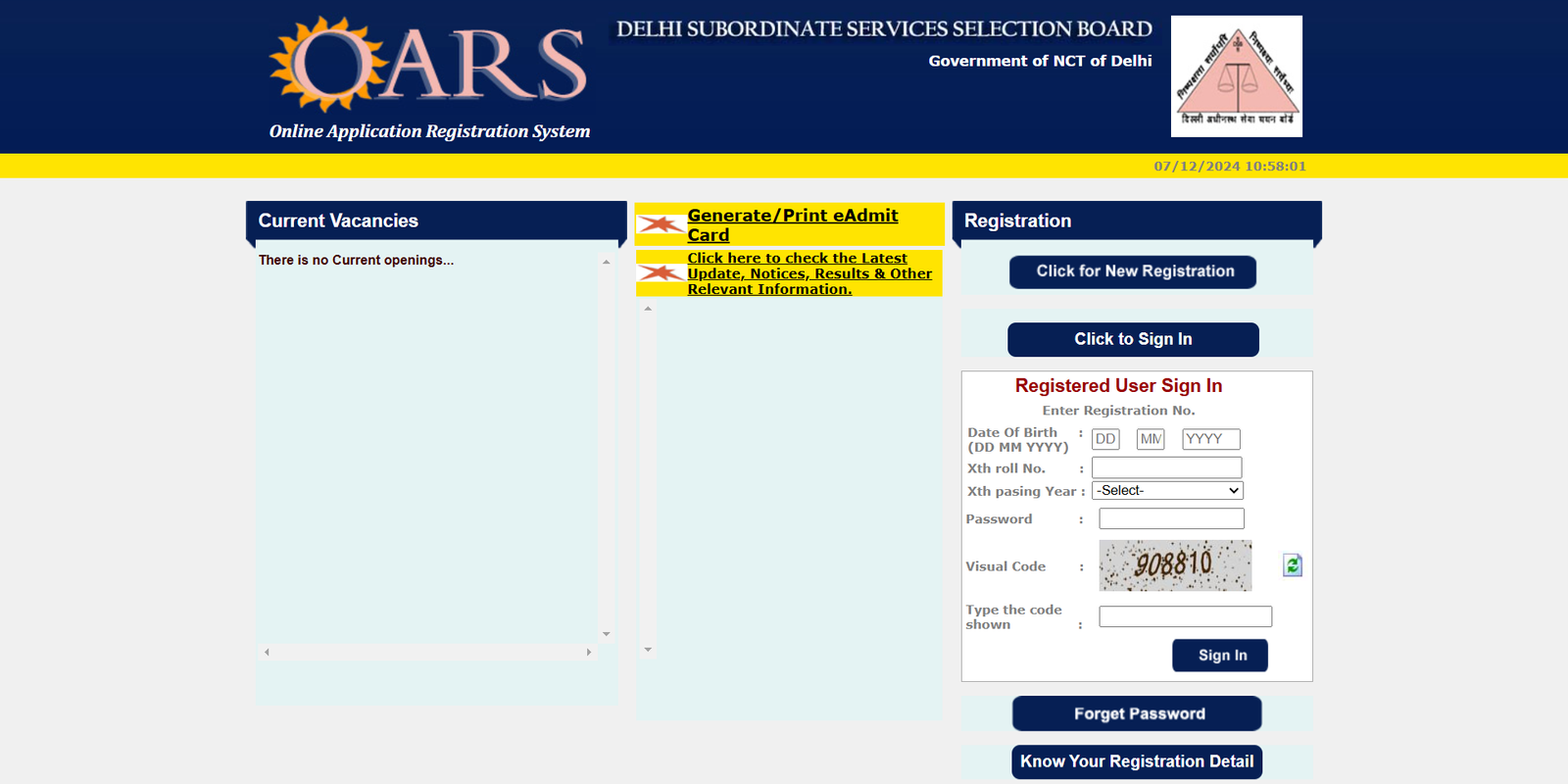Focus the MM month field
Image resolution: width=1568 pixels, height=784 pixels.
1151,439
